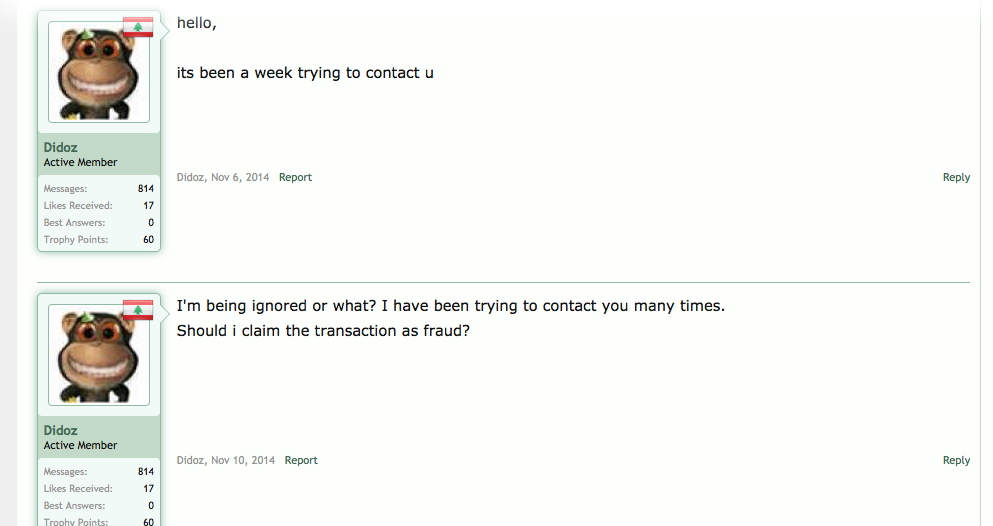Image resolution: width=993 pixels, height=526 pixels.
Task: View Likes Received count 17 in first post
Action: point(149,206)
